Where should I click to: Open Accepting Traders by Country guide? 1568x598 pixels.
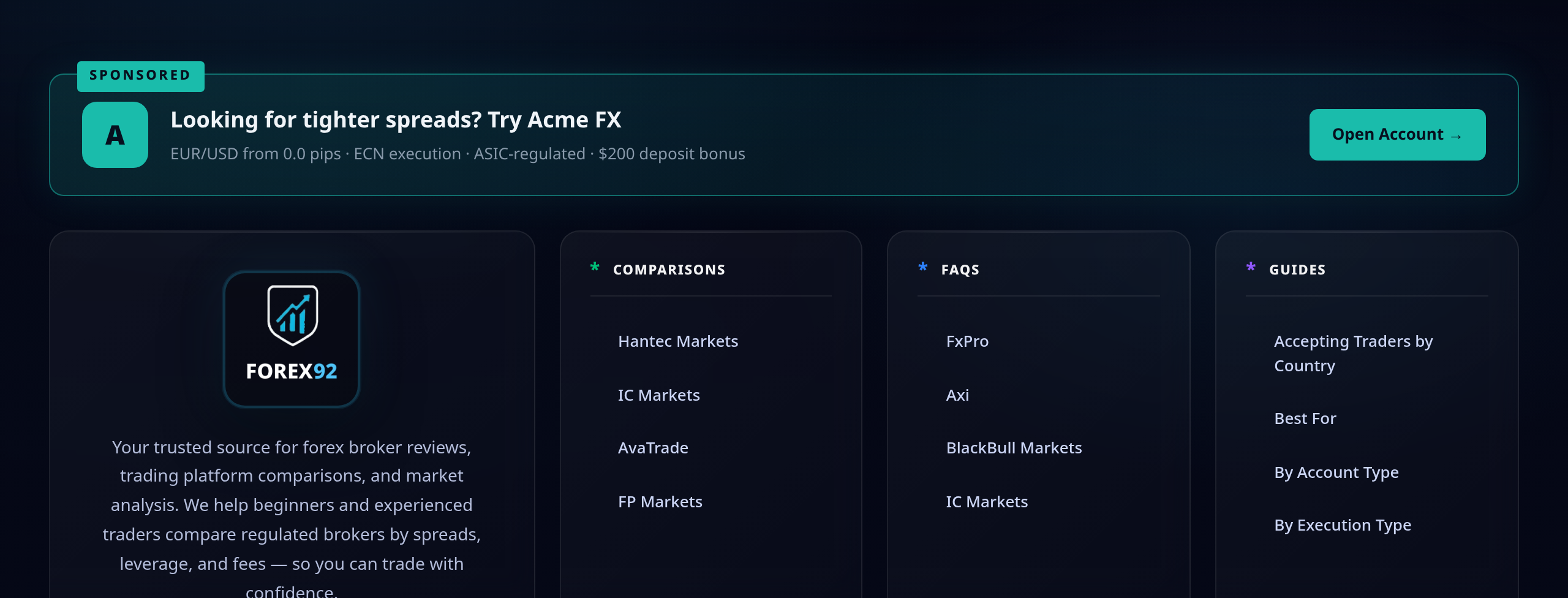tap(1354, 354)
